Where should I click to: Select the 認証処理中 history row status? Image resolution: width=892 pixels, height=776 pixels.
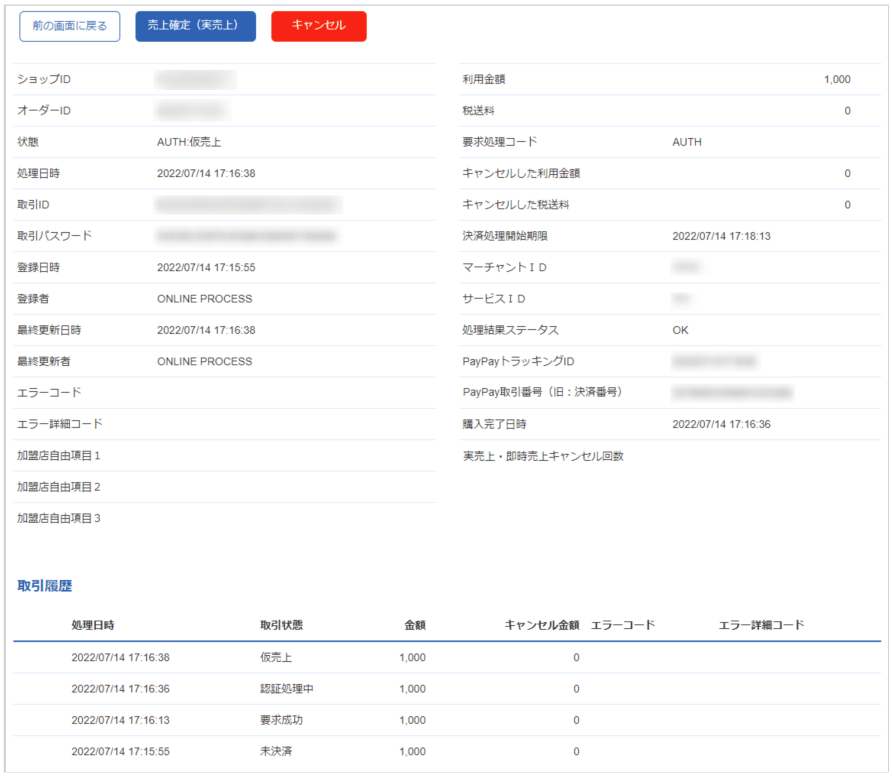(287, 689)
